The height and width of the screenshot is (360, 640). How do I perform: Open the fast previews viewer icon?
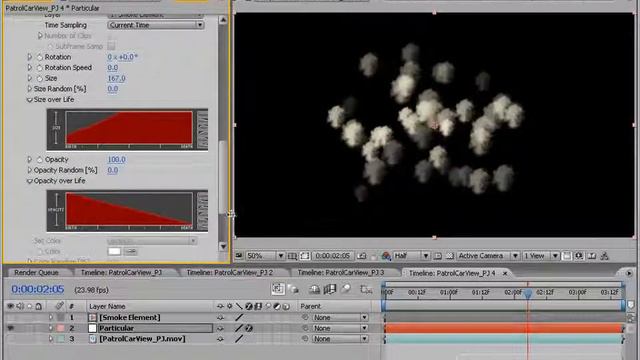pos(579,256)
